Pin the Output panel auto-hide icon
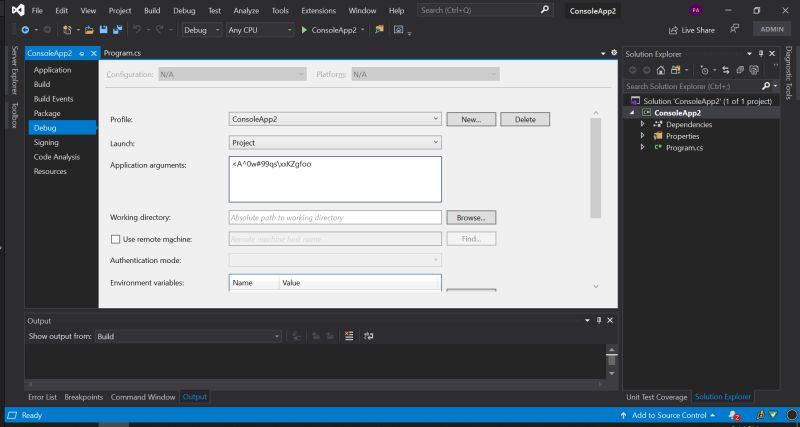The image size is (800, 427). click(x=599, y=320)
